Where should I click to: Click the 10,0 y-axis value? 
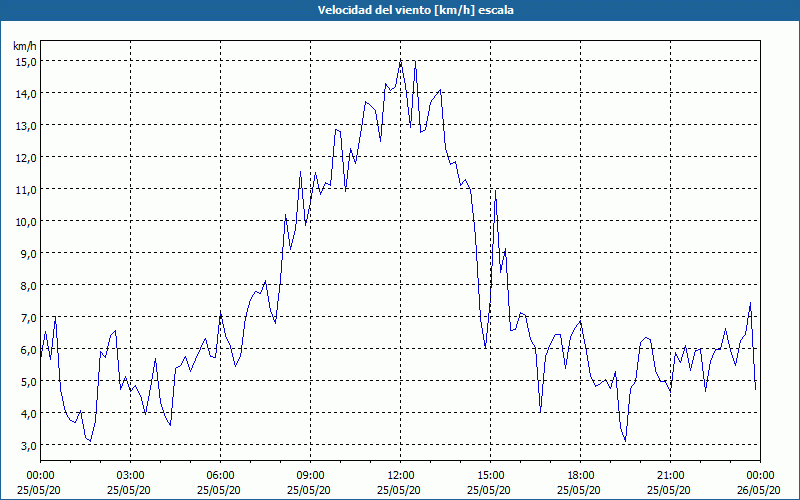pos(26,222)
